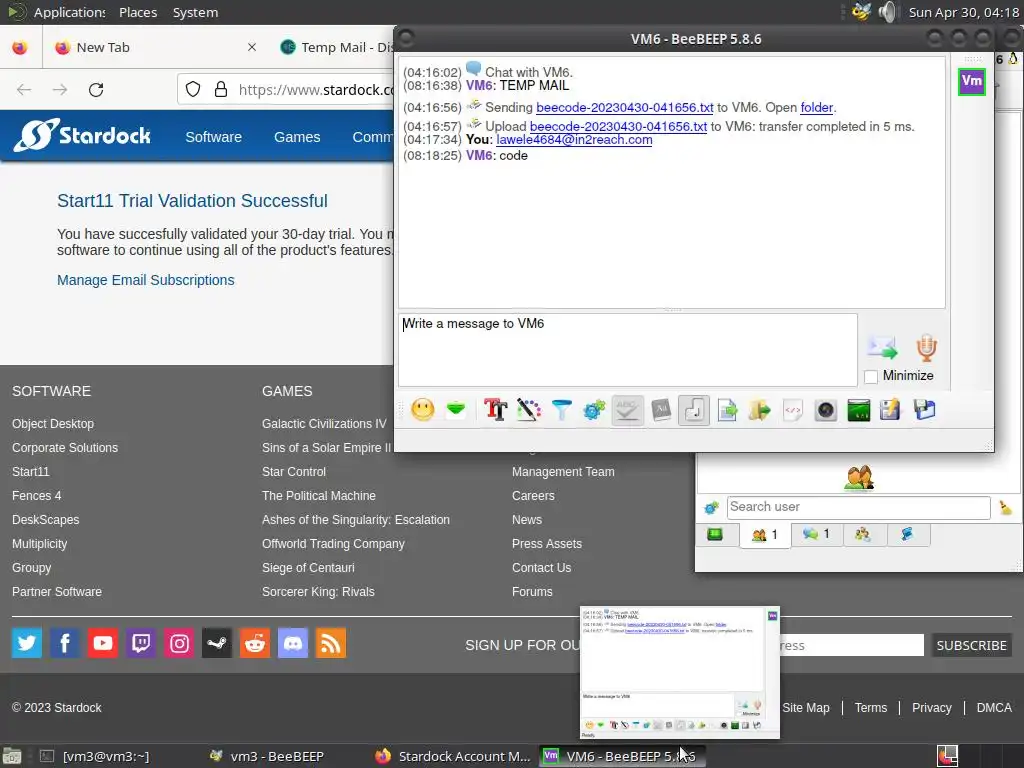Click the shield tracking protection icon
1024x768 pixels.
click(x=193, y=89)
